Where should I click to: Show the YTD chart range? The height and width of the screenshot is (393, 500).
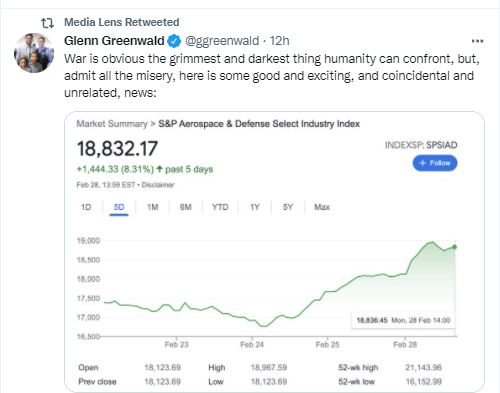click(220, 207)
